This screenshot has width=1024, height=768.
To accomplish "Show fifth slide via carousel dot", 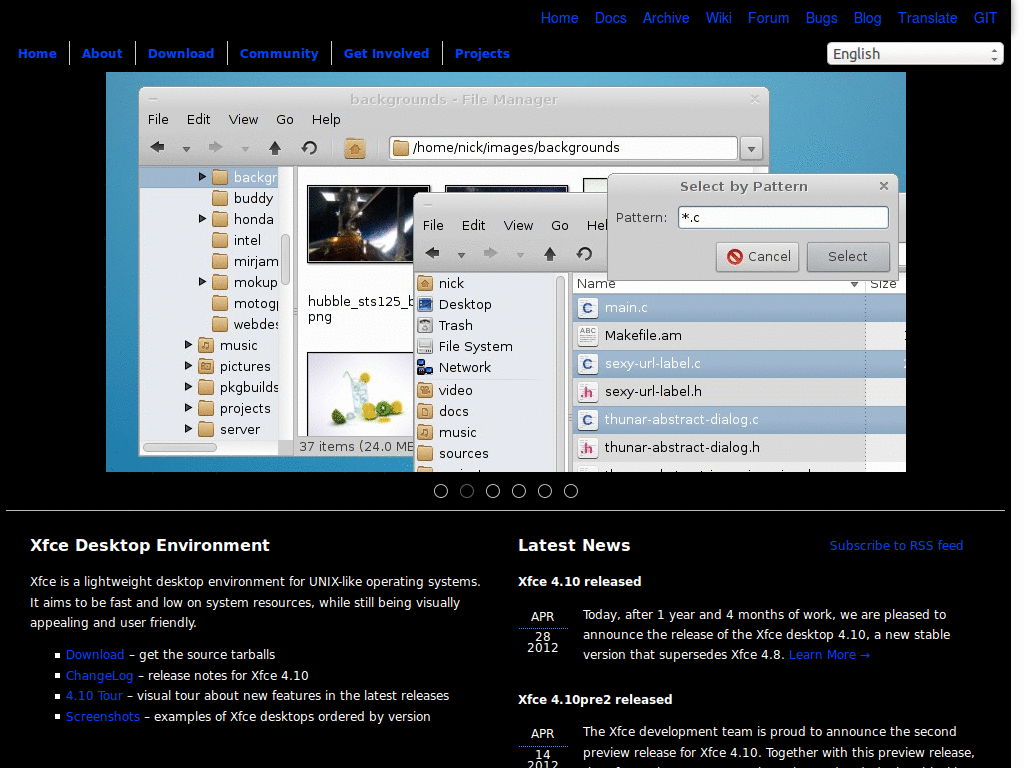I will pos(545,491).
